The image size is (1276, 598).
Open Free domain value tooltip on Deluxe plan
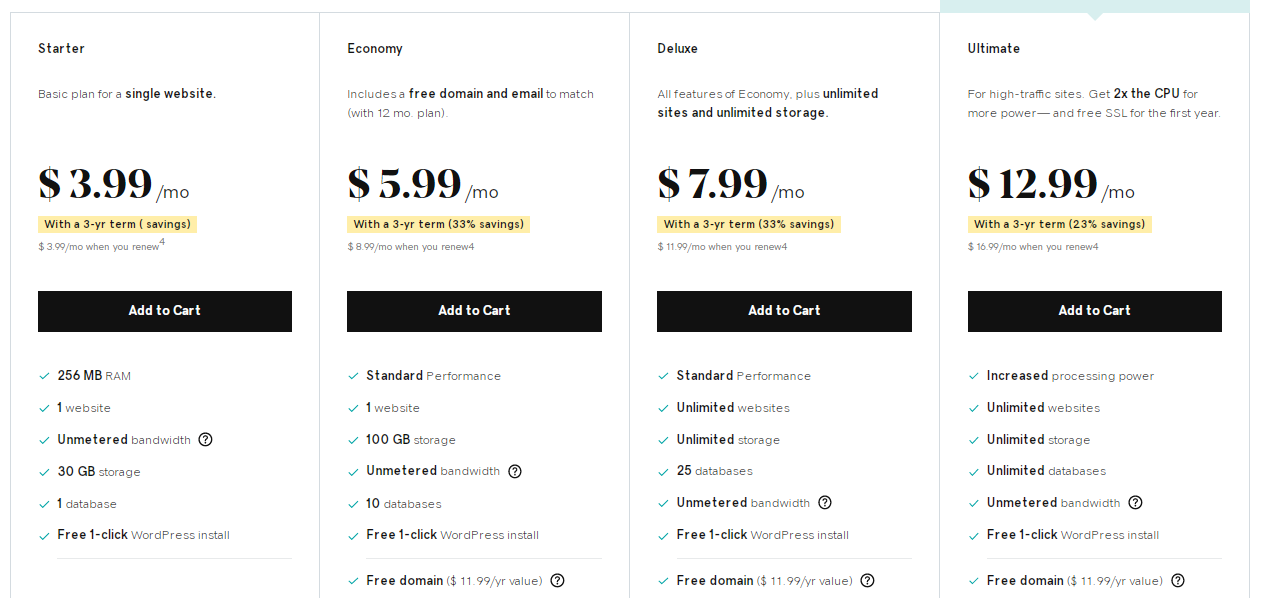pos(867,580)
